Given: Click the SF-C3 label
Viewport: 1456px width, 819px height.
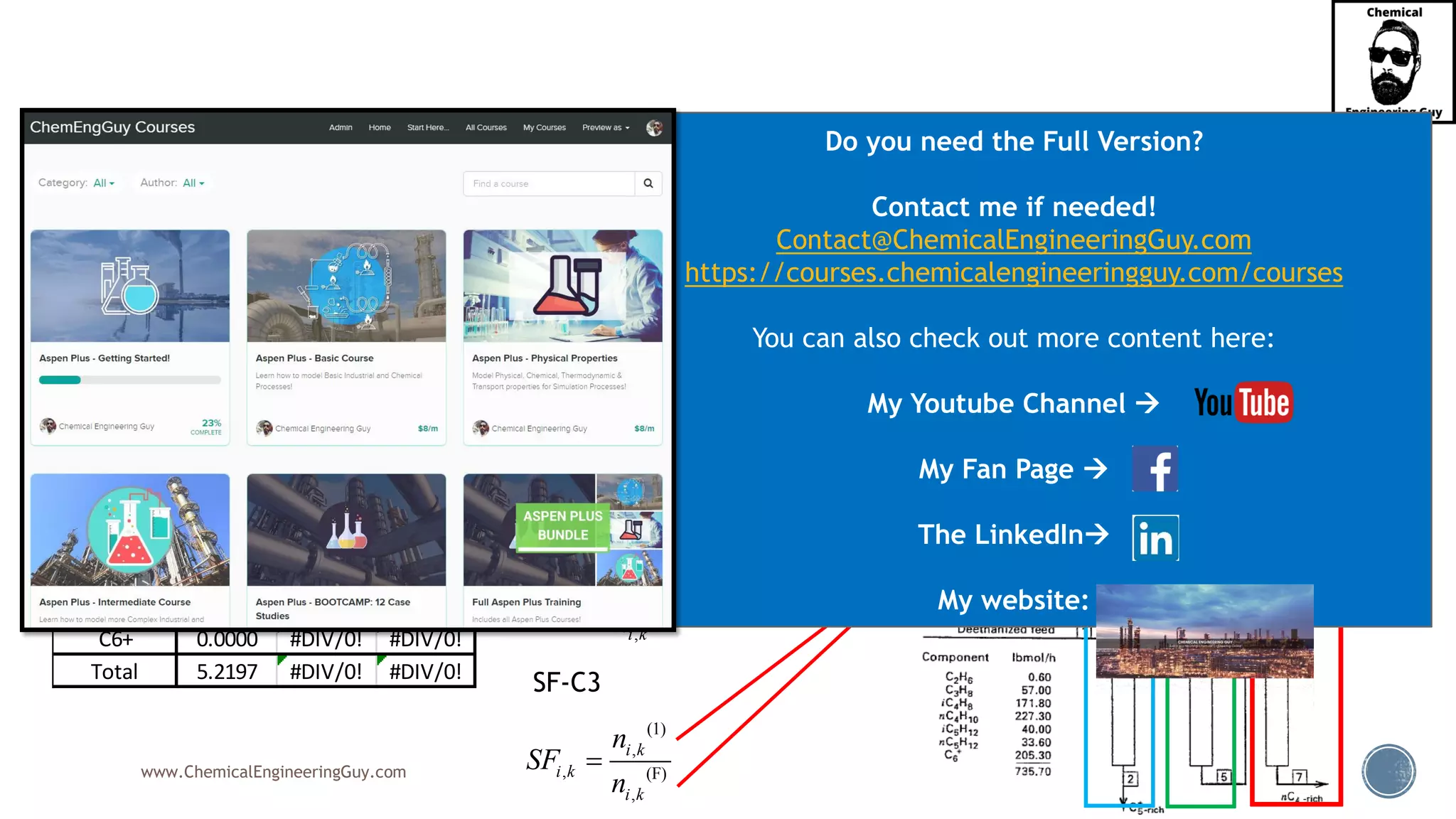Looking at the screenshot, I should point(567,682).
